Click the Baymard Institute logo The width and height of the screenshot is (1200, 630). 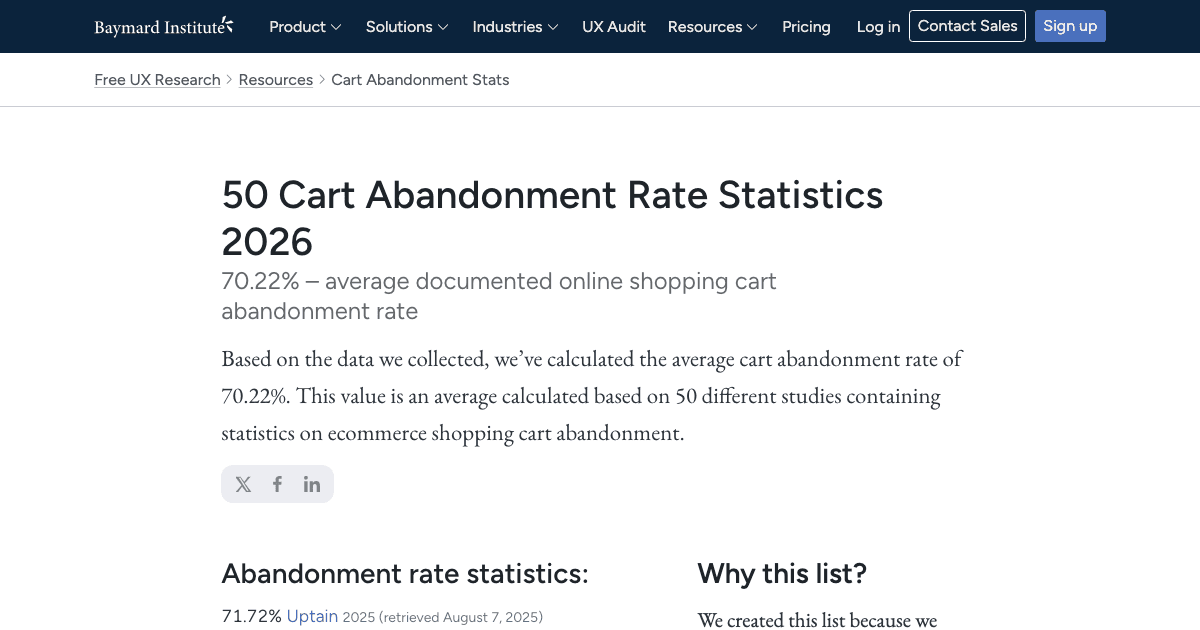(164, 27)
